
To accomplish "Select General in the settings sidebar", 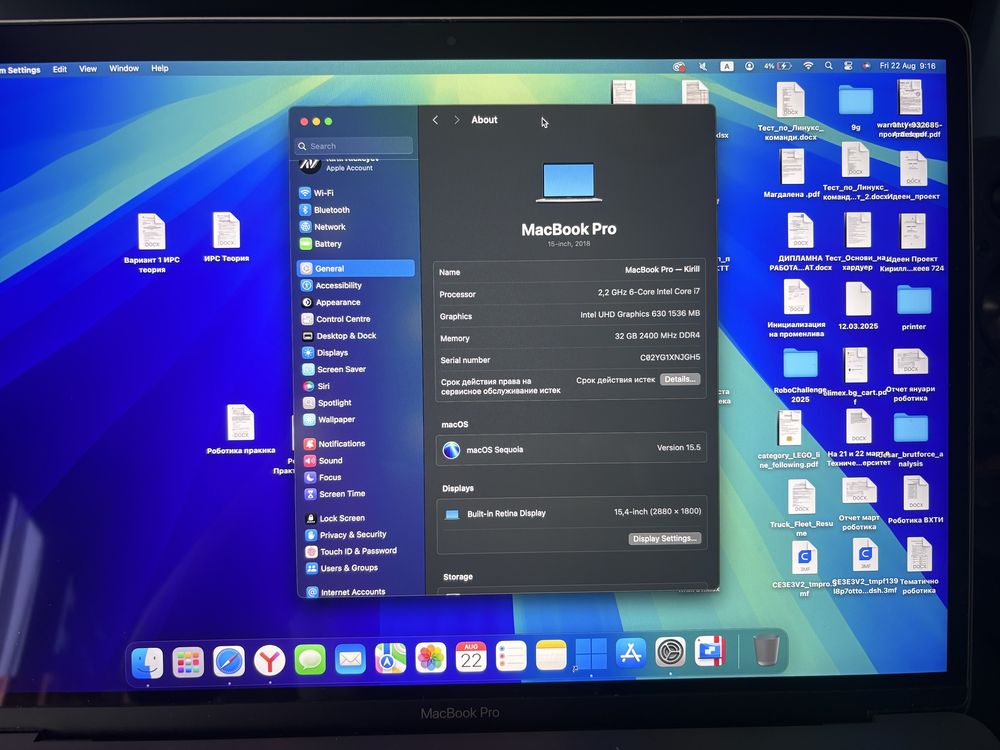I will tap(356, 268).
